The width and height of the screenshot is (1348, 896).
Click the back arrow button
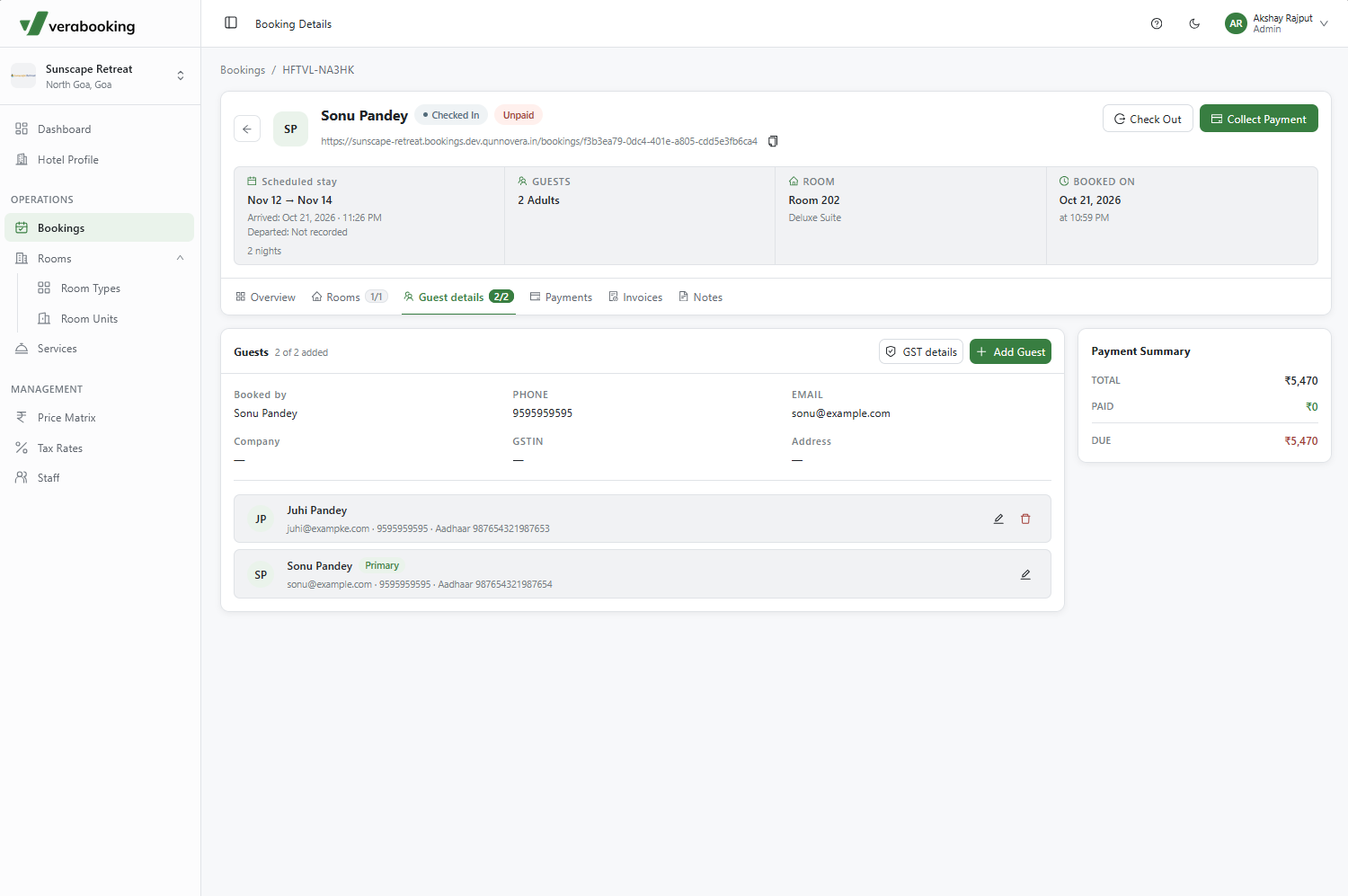pos(247,129)
